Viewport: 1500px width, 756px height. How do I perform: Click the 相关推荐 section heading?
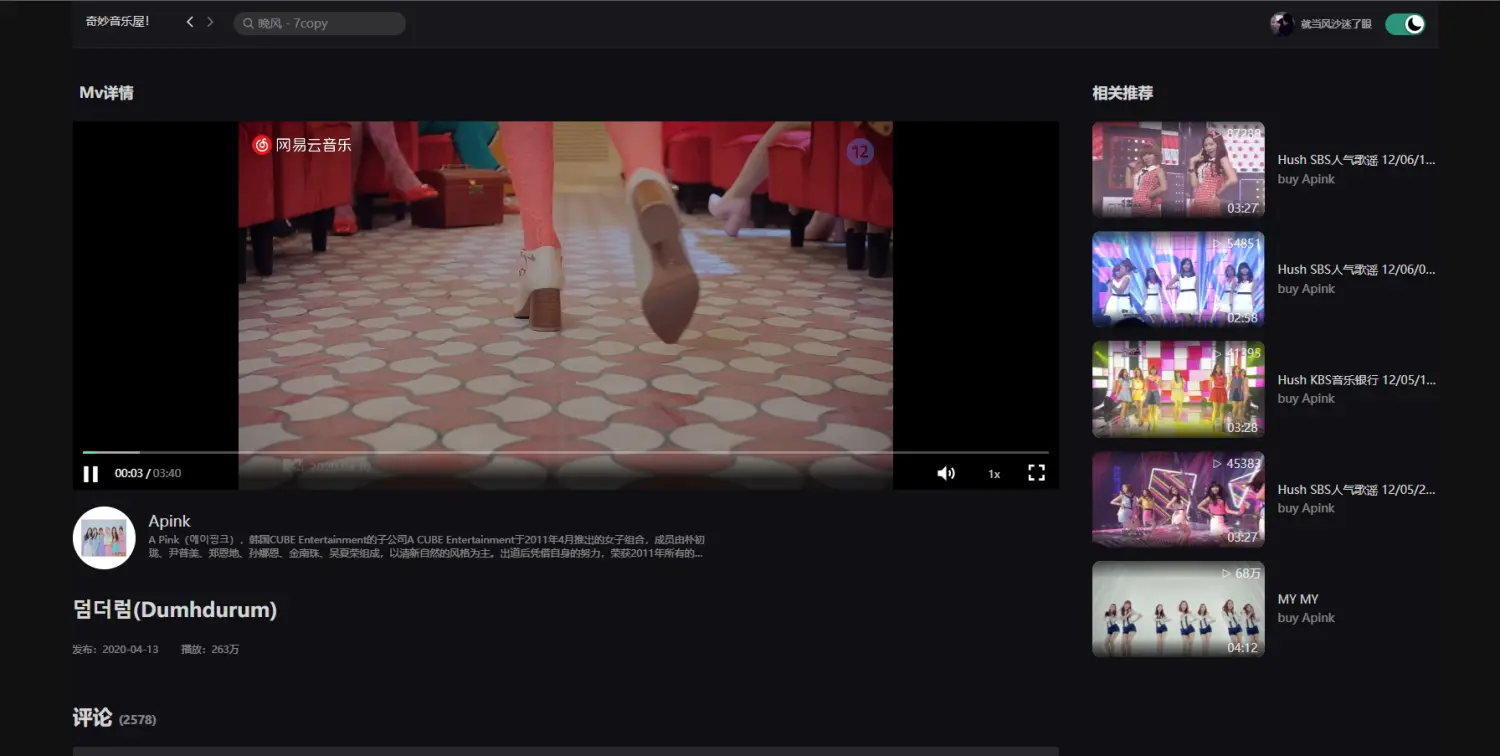coord(1122,93)
